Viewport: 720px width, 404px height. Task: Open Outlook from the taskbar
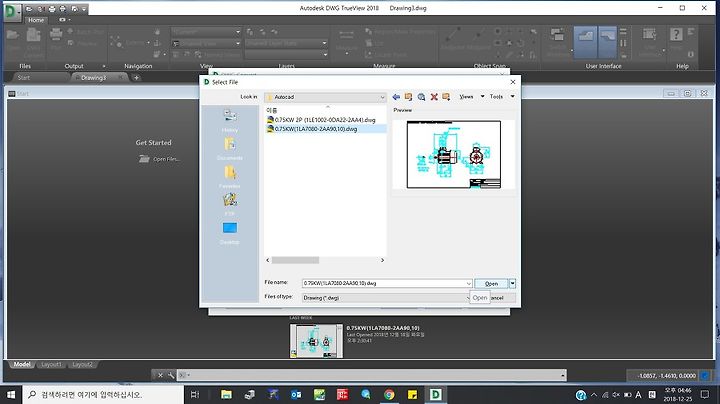(x=296, y=394)
